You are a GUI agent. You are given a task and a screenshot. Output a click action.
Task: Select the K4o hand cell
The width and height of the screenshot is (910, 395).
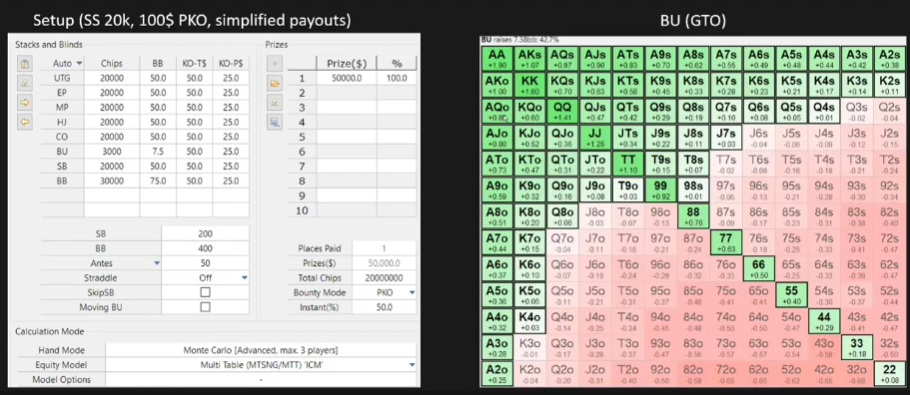click(x=530, y=321)
